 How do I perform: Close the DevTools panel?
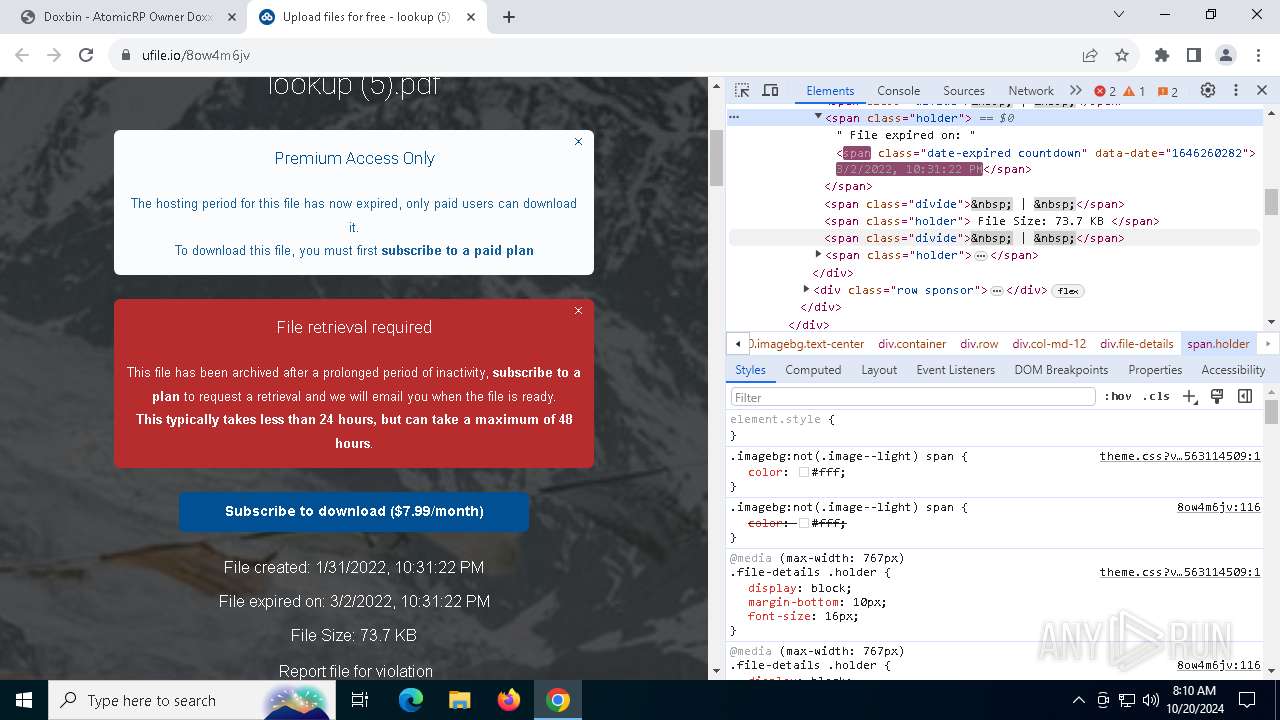(1262, 90)
